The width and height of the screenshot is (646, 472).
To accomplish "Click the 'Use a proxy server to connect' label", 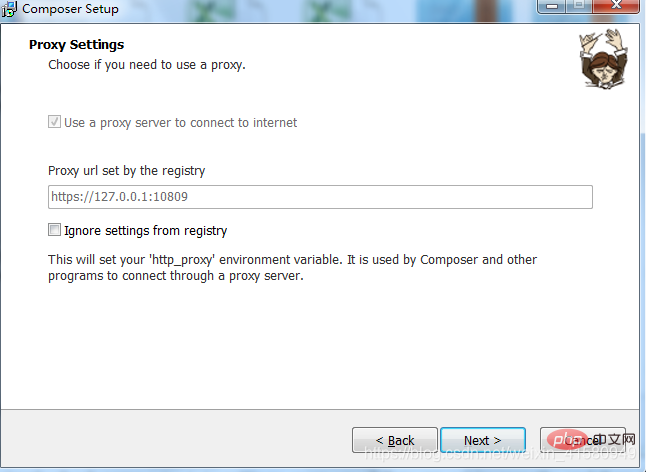I will coord(180,123).
